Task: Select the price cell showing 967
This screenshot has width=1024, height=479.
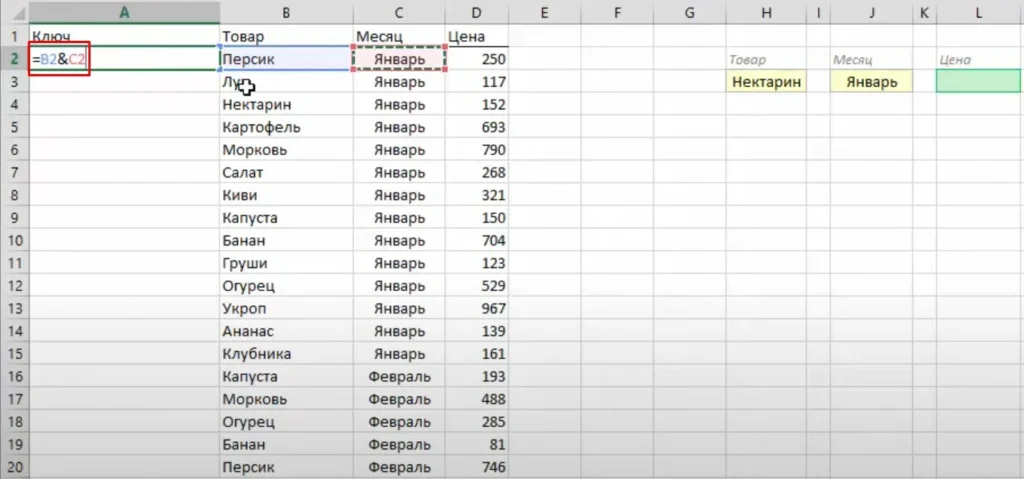Action: coord(476,308)
